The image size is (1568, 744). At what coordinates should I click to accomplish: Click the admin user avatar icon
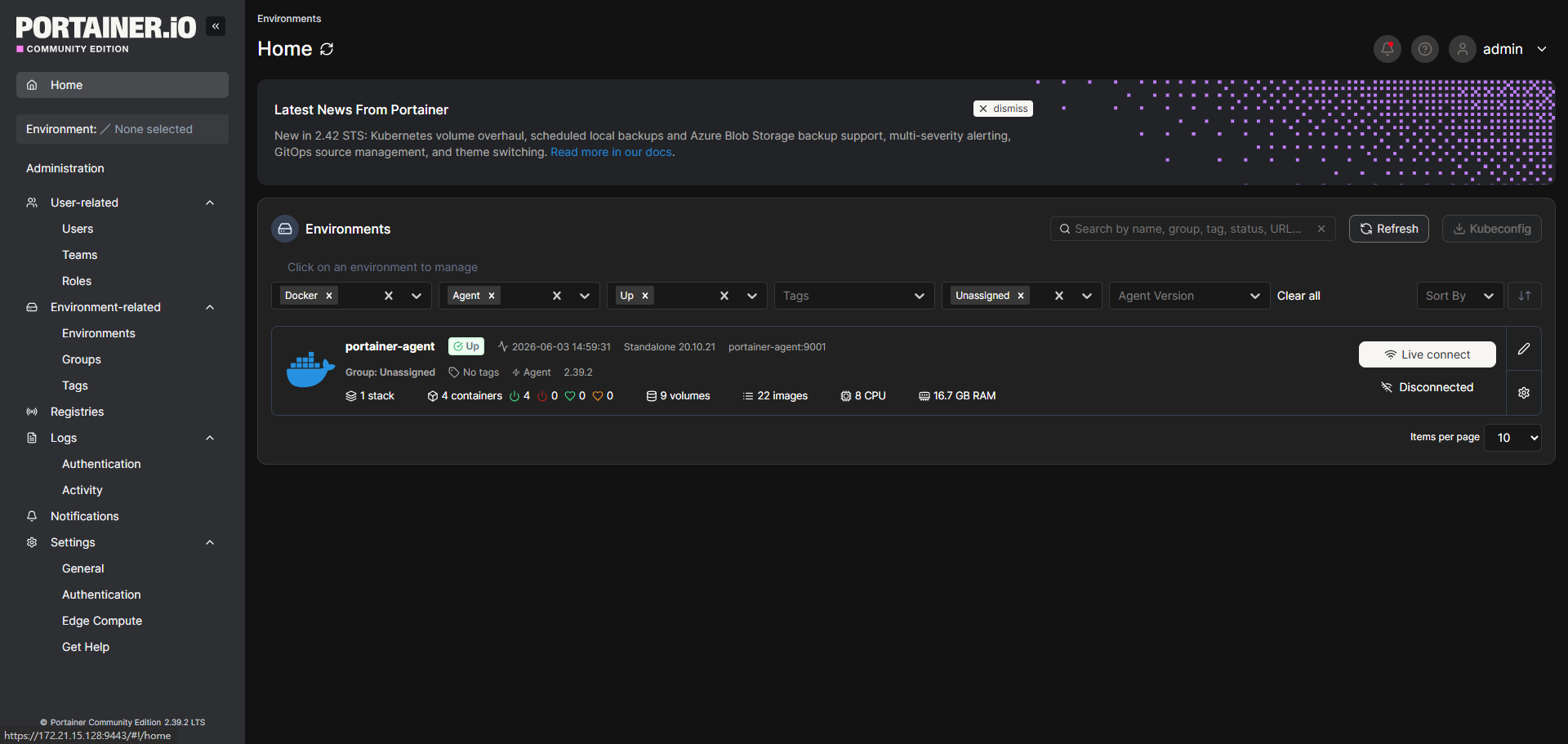pos(1462,49)
